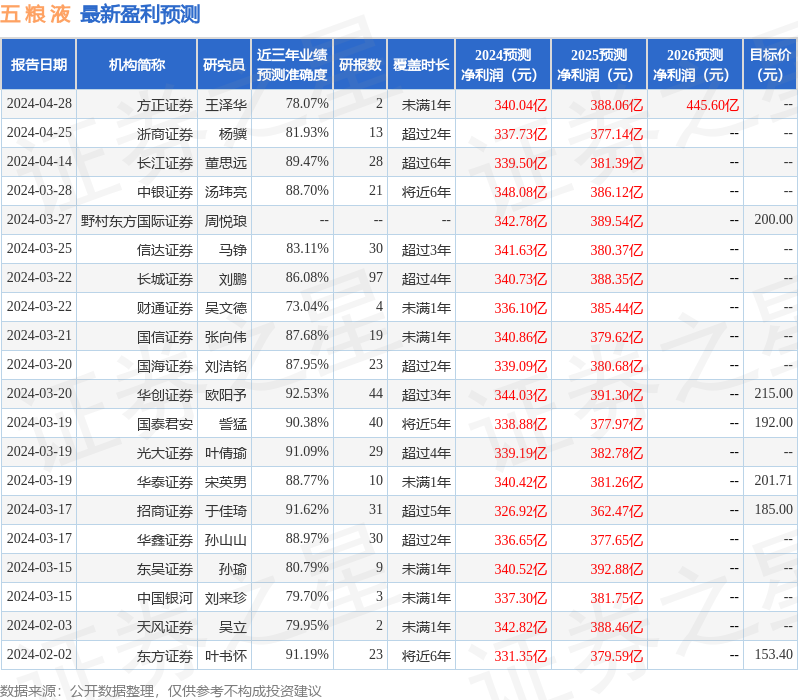Viewport: 798px width, 700px height.
Task: Click researcher name 孙山山
Action: [226, 541]
